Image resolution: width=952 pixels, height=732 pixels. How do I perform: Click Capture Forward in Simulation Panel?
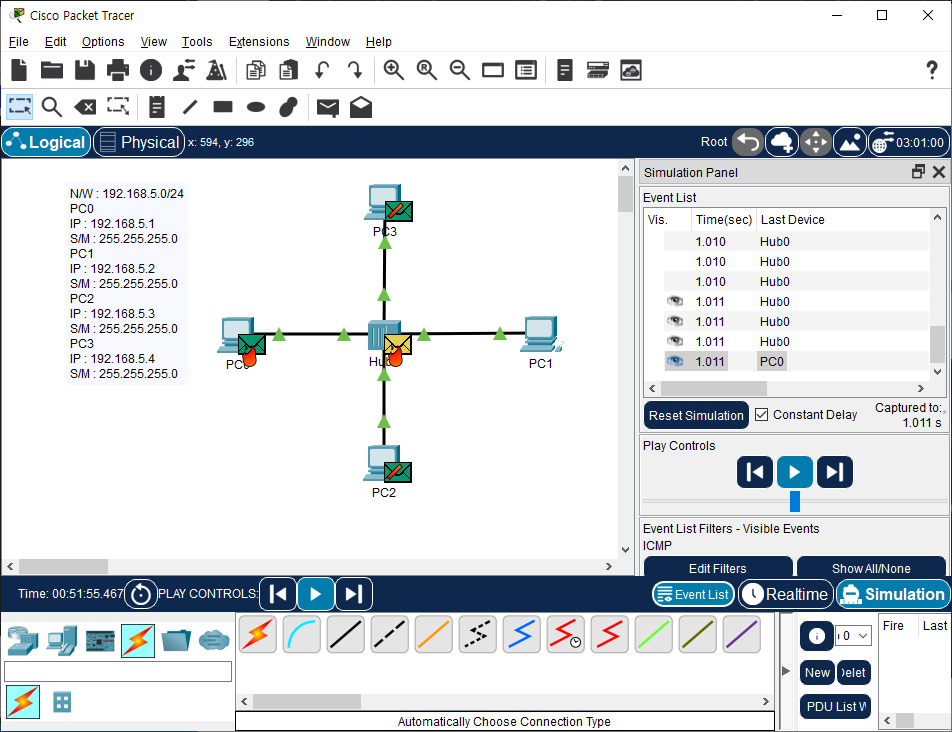tap(834, 472)
